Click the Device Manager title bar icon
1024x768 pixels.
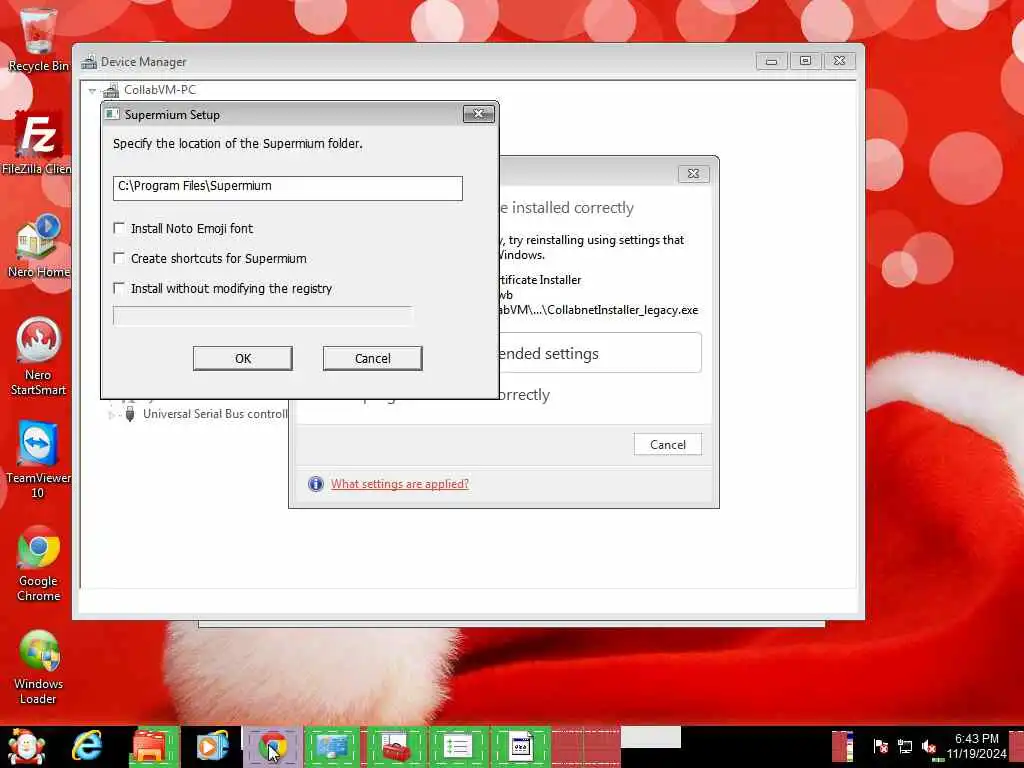coord(89,62)
